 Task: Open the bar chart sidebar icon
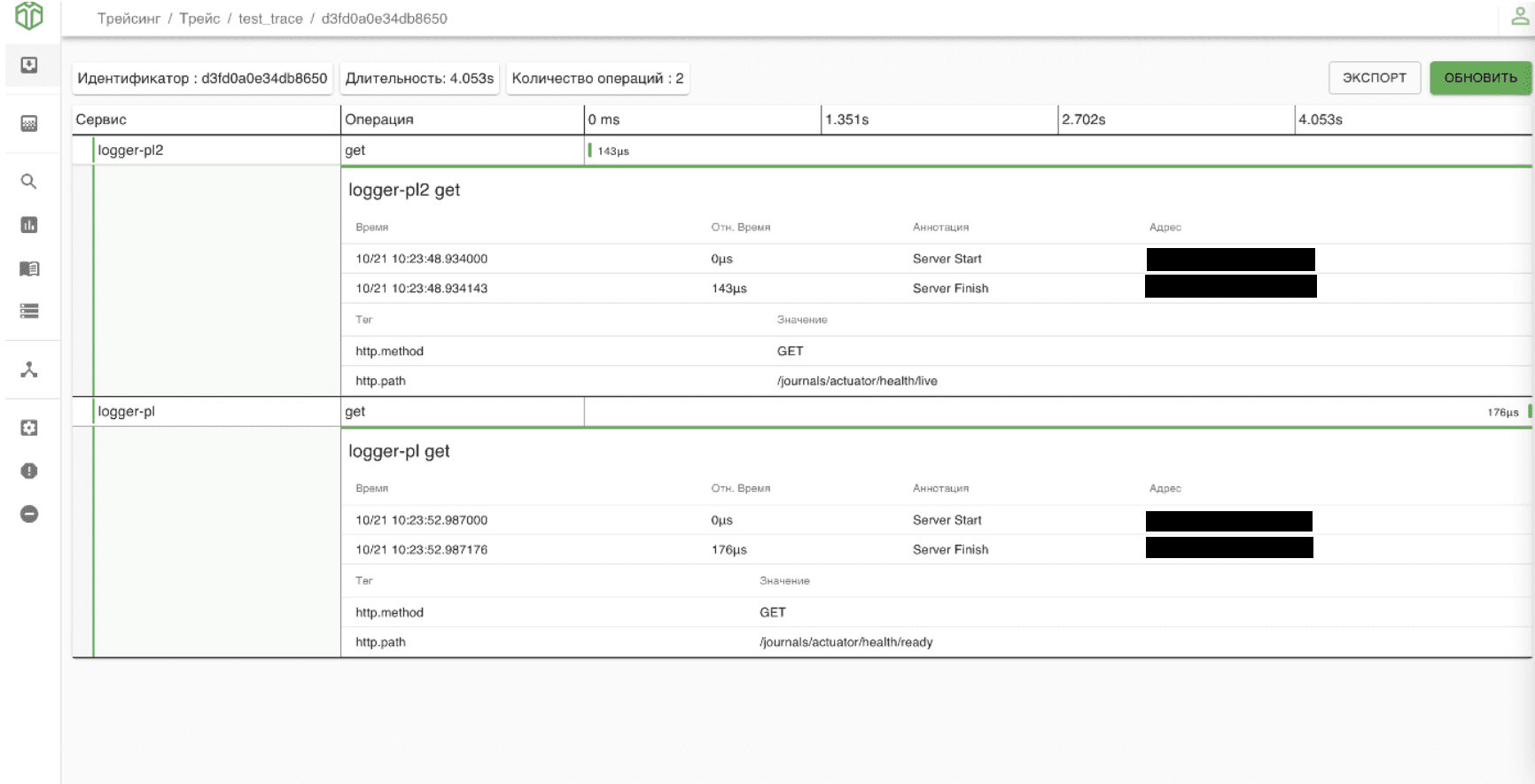pyautogui.click(x=29, y=225)
